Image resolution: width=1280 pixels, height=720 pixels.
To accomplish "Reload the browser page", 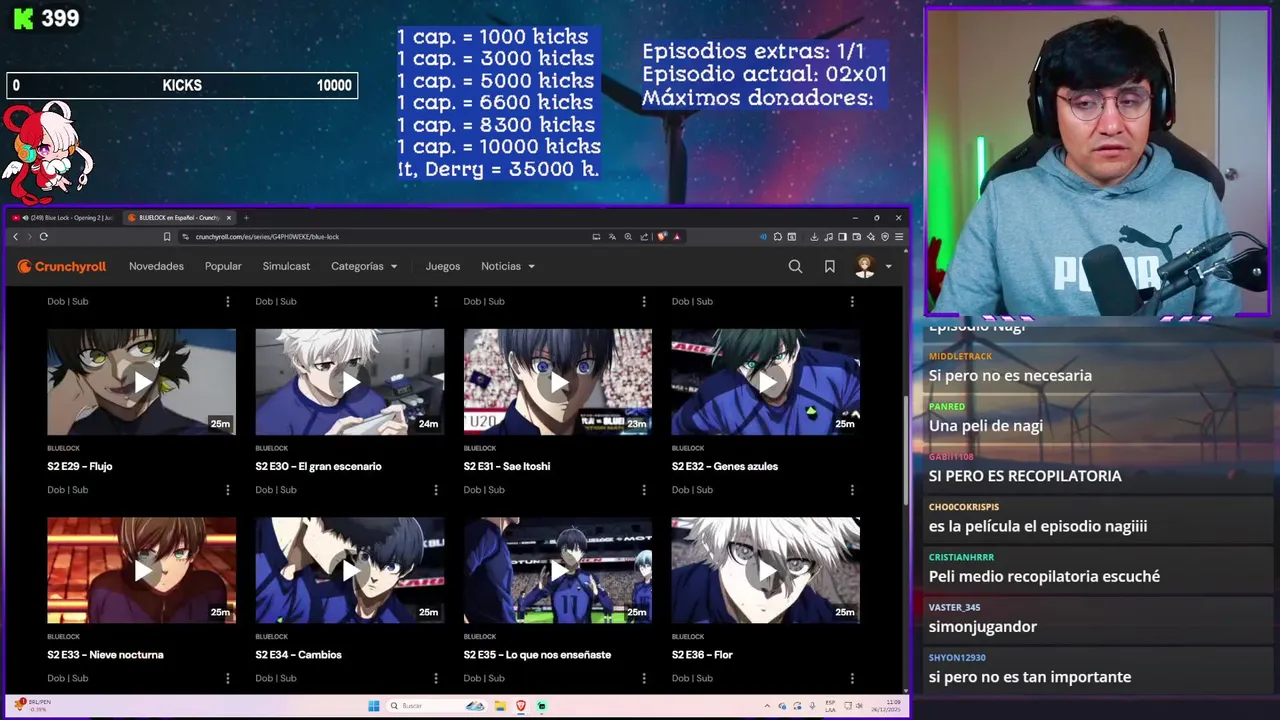I will click(x=43, y=237).
